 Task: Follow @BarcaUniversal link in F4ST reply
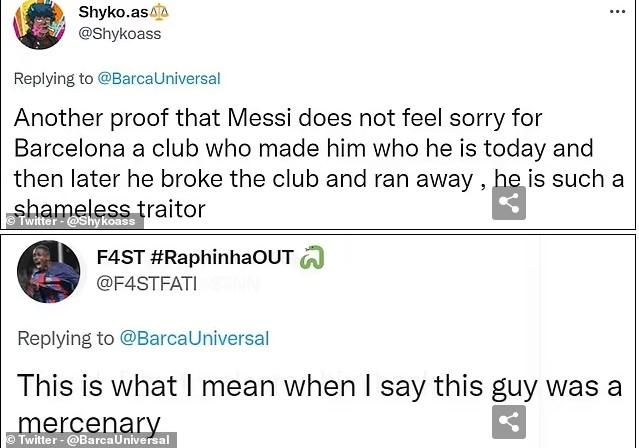pyautogui.click(x=194, y=338)
